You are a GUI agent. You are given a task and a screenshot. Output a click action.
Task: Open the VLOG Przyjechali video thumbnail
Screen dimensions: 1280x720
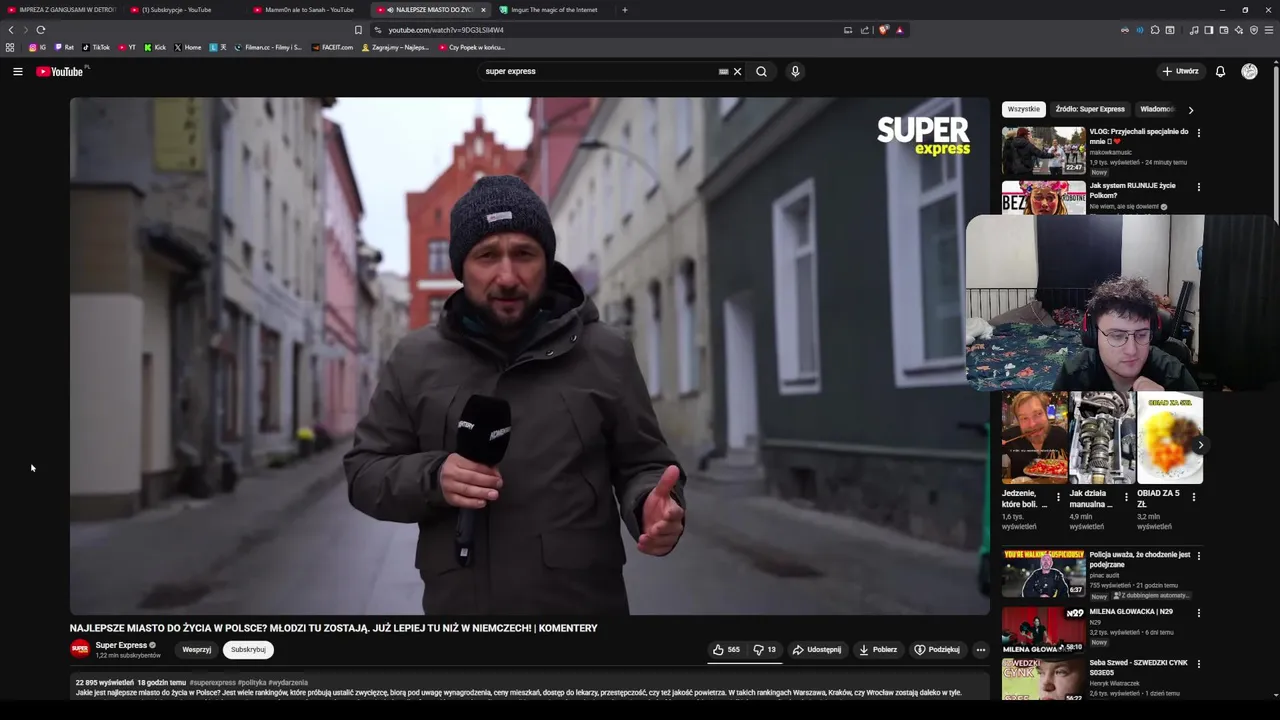1044,151
